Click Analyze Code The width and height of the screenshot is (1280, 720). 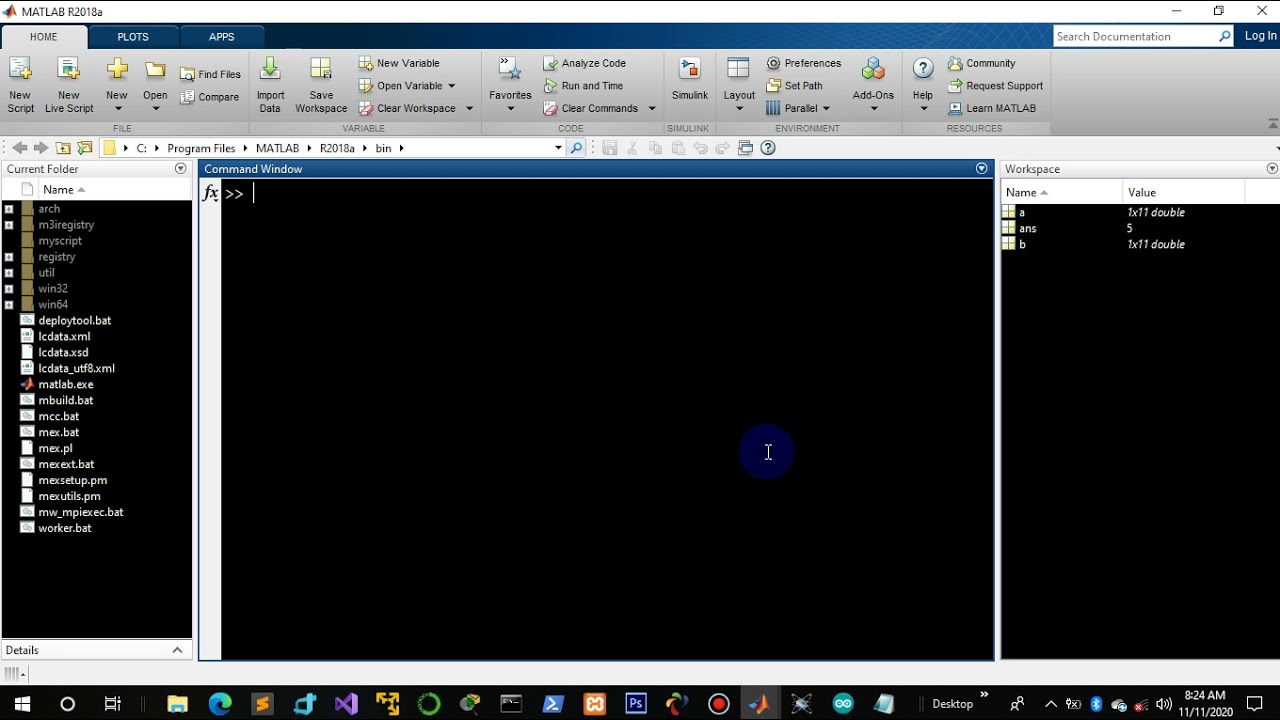[584, 63]
